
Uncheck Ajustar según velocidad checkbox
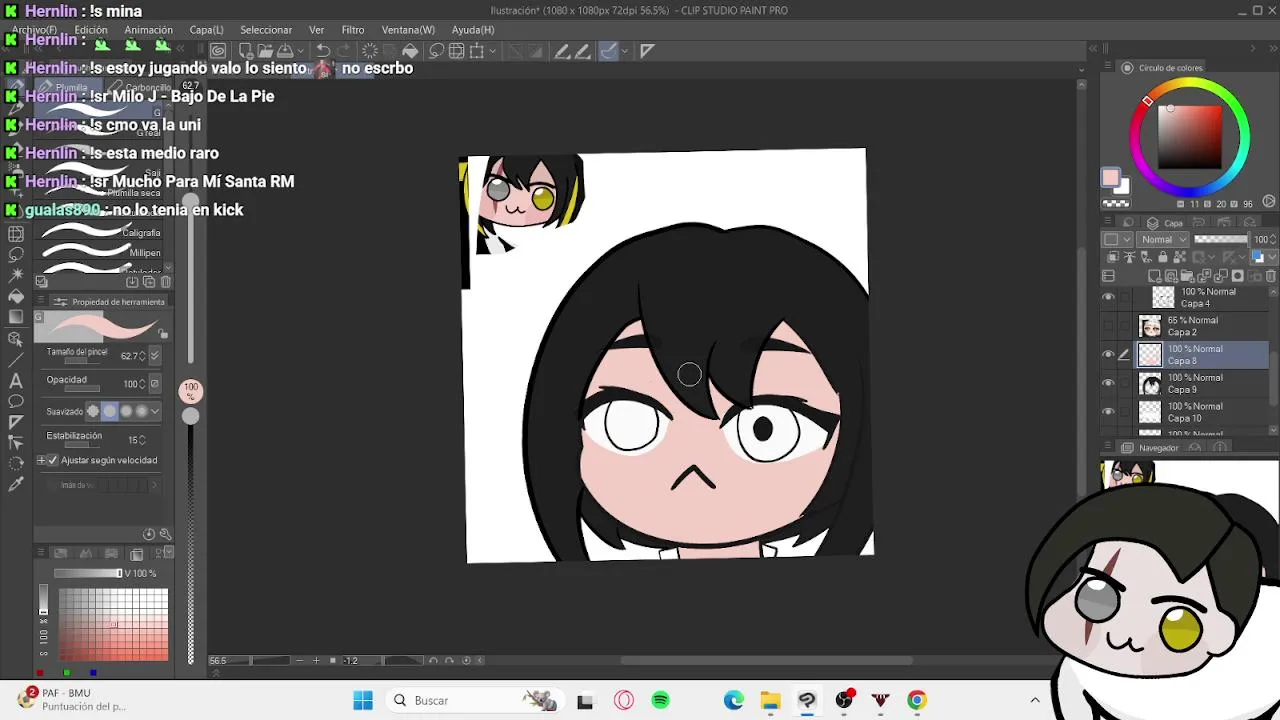click(53, 460)
